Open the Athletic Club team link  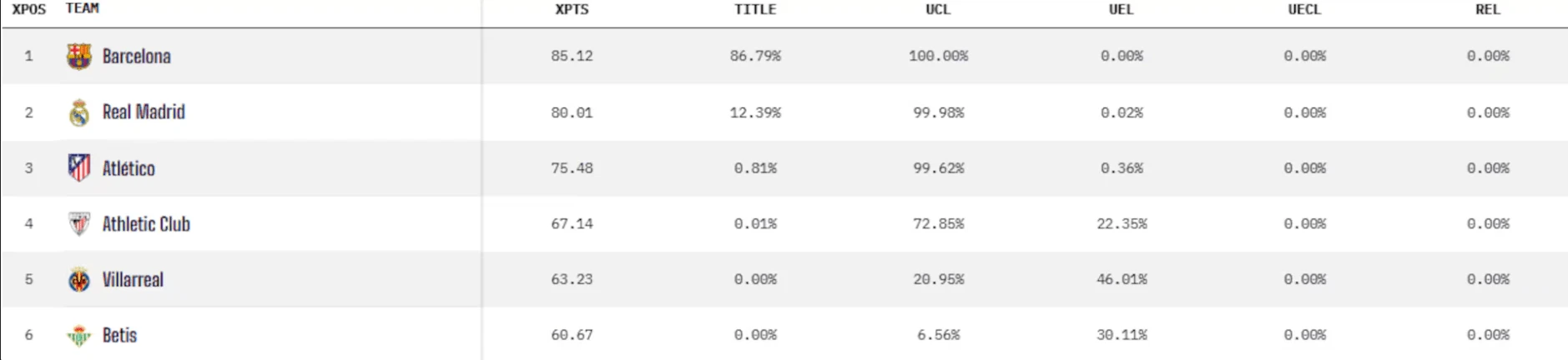click(x=146, y=224)
